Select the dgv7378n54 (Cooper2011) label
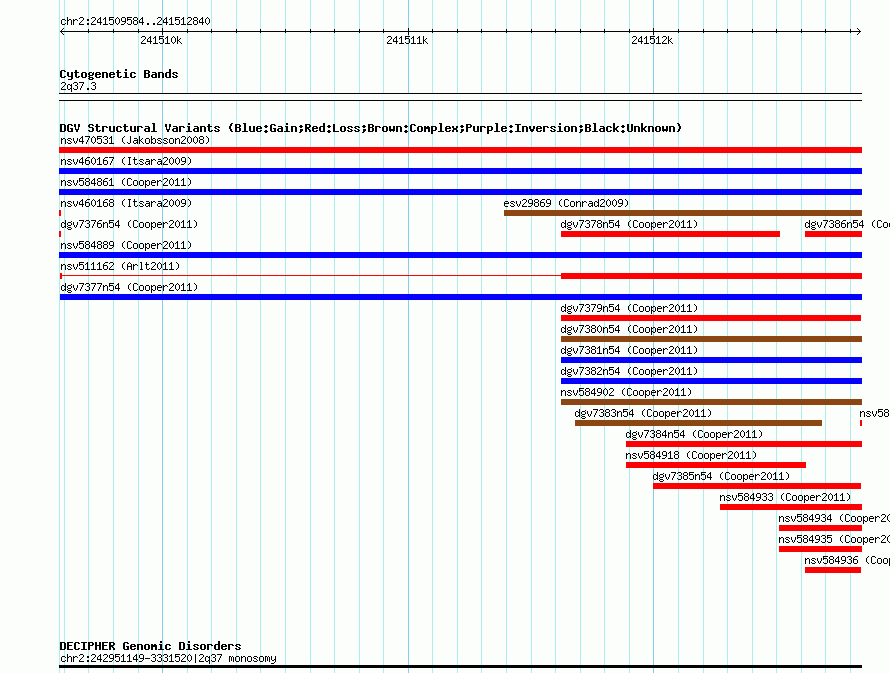This screenshot has height=673, width=890. click(629, 224)
